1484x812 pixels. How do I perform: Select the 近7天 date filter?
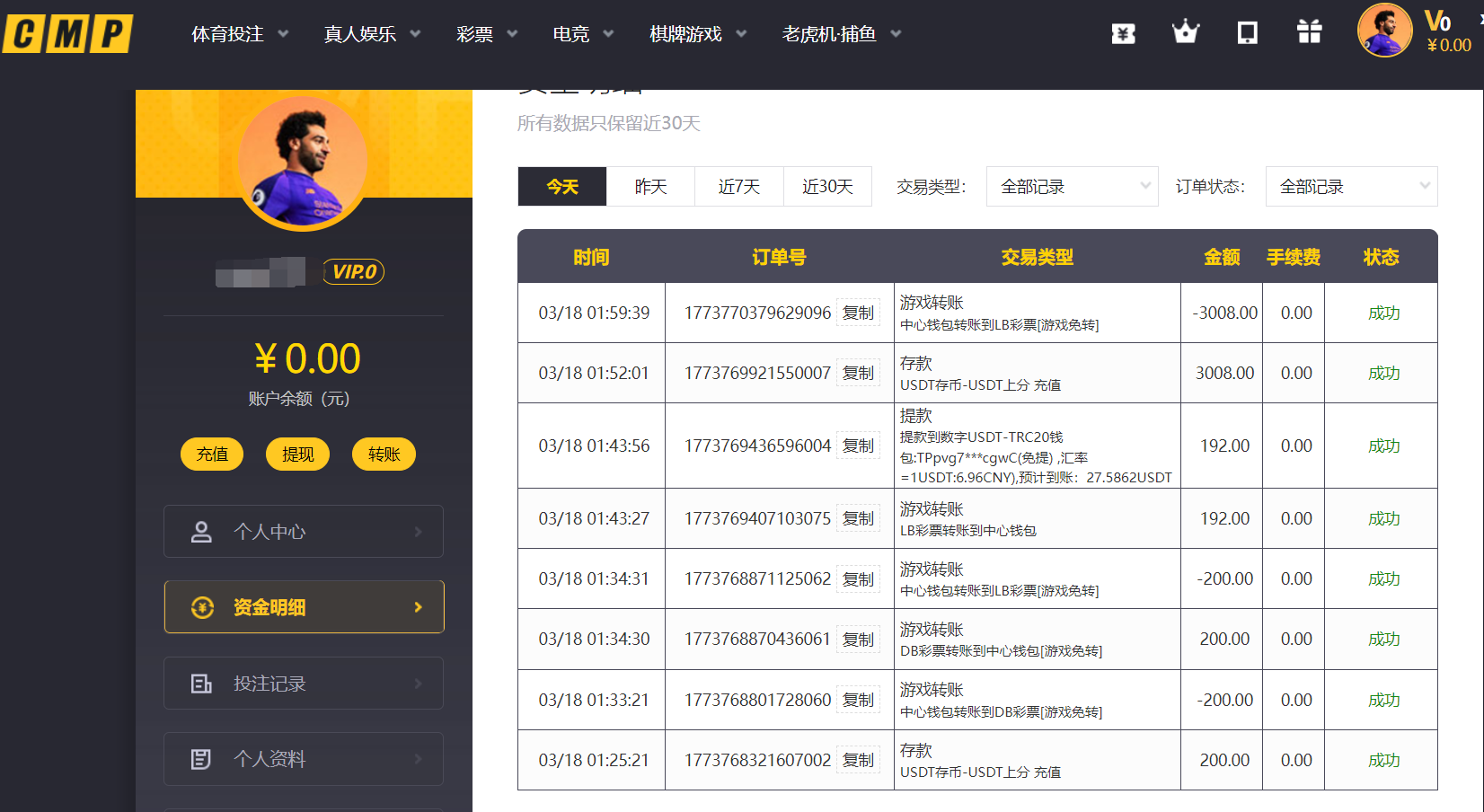pos(738,186)
